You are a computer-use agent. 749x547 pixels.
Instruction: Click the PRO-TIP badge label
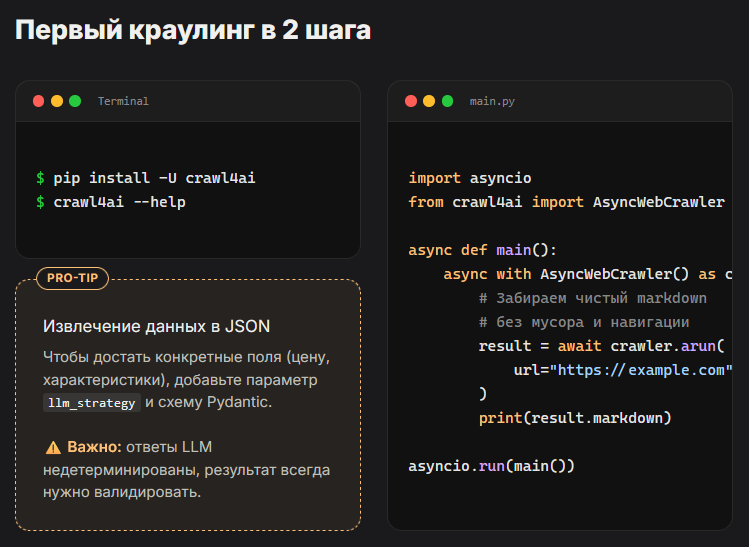[x=73, y=278]
